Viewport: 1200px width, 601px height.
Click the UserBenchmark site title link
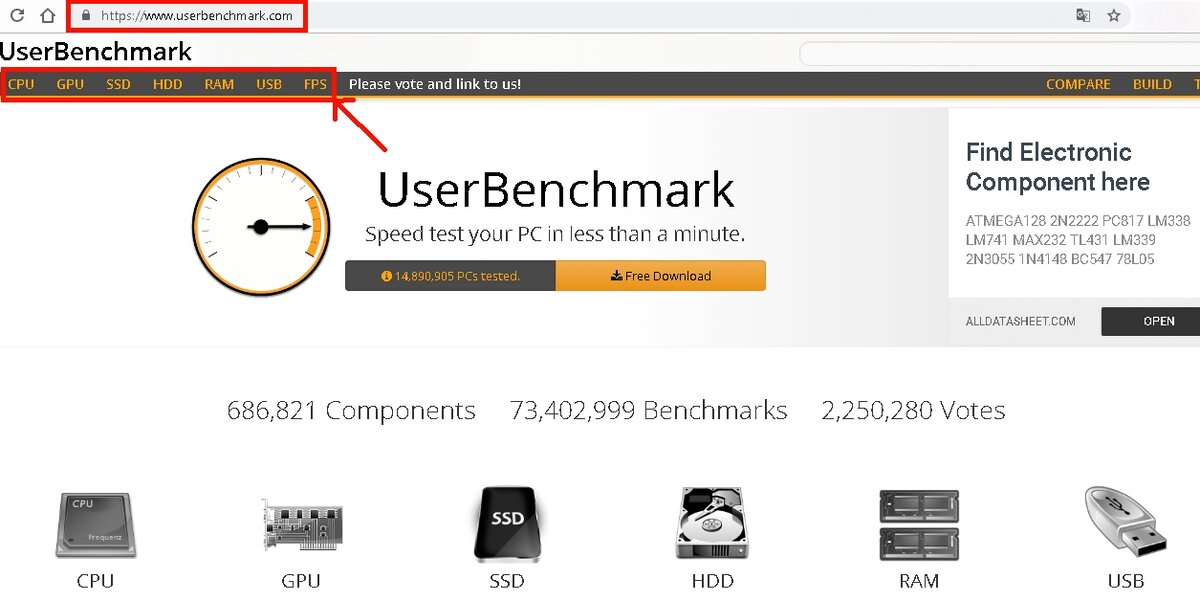pos(96,51)
